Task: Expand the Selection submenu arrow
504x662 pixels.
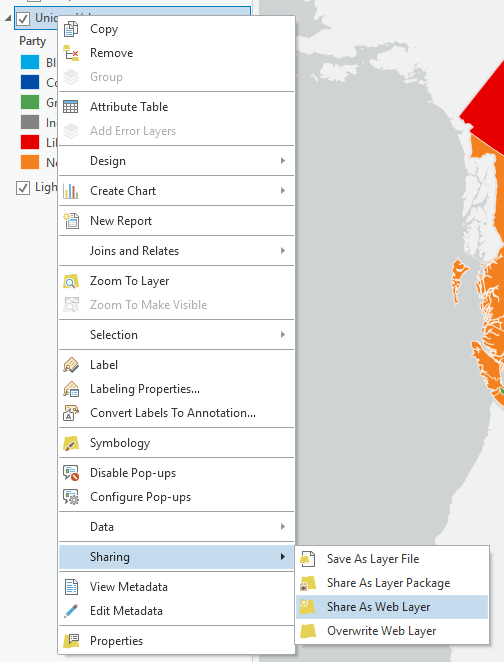Action: click(283, 335)
